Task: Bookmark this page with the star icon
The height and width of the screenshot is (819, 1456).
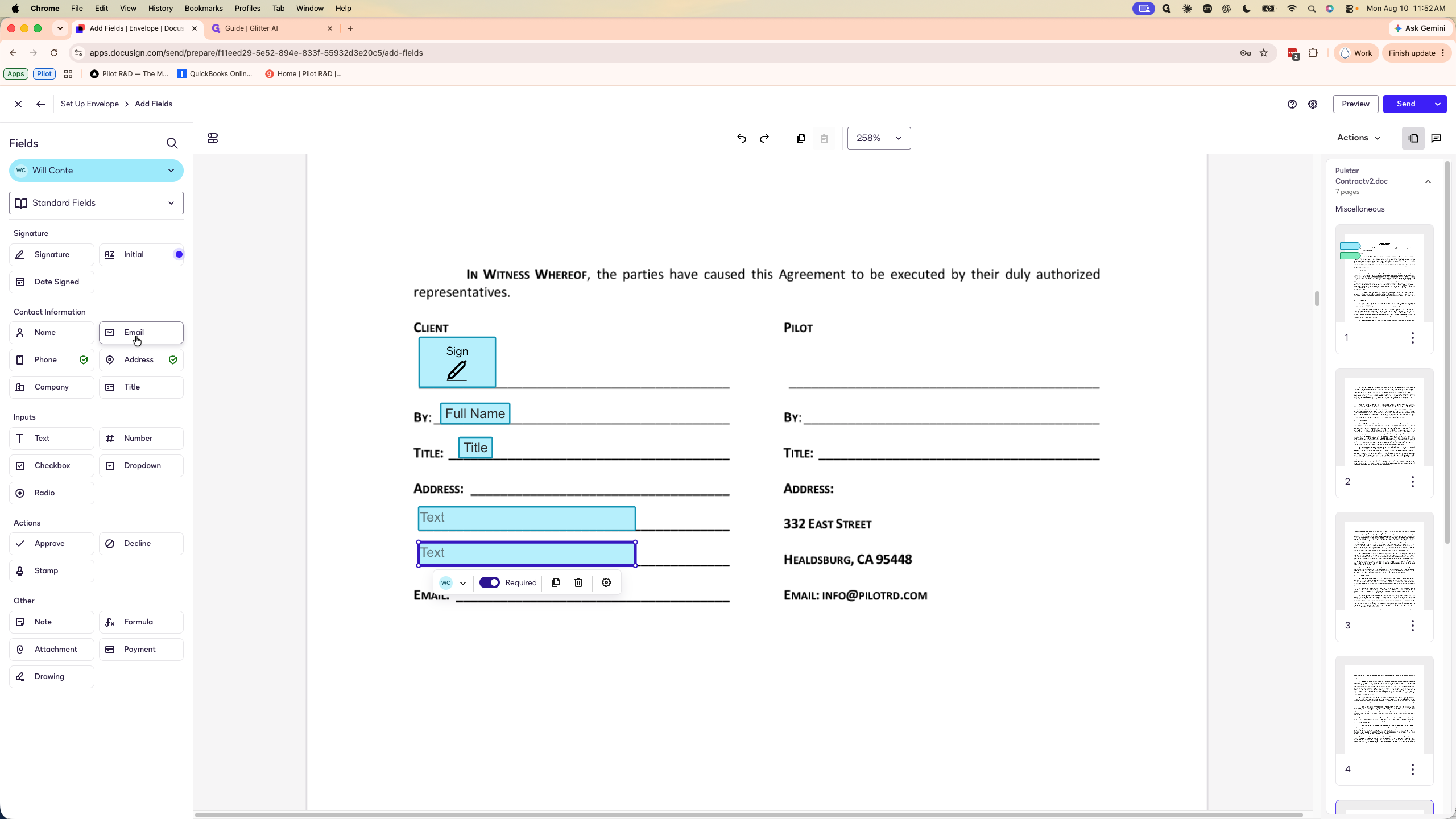Action: [x=1264, y=53]
